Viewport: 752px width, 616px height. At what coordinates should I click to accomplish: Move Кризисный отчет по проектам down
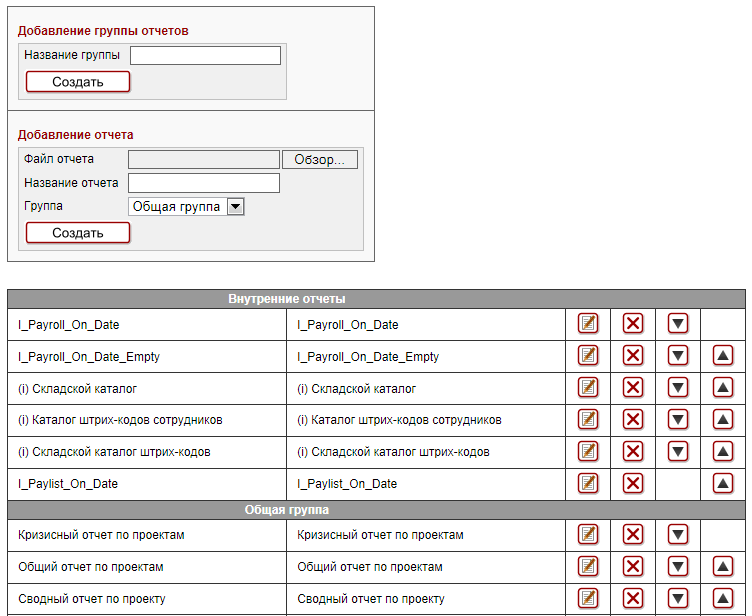pyautogui.click(x=678, y=535)
